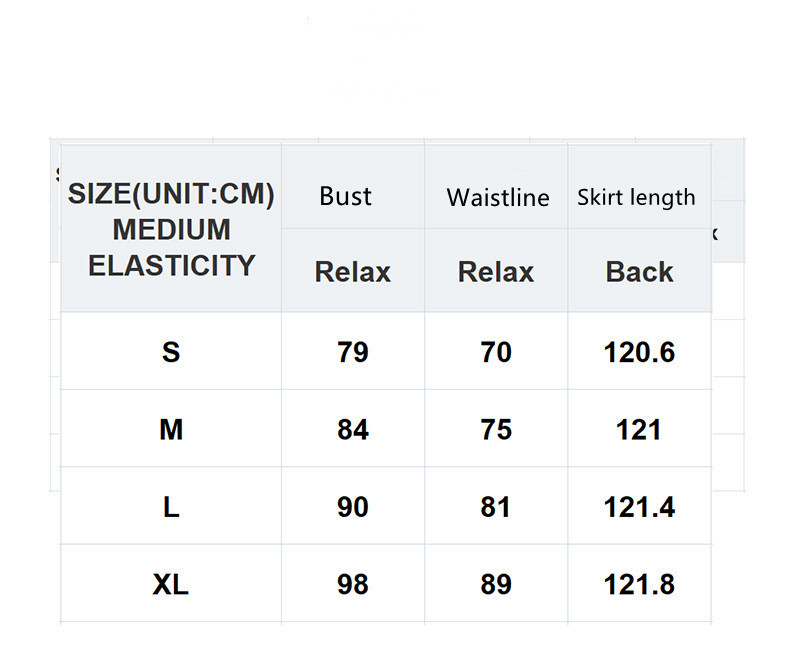Click the SIZE(UNIT:CM) MEDIUM ELASTICITY header cell
The width and height of the screenshot is (790, 666).
(x=171, y=229)
